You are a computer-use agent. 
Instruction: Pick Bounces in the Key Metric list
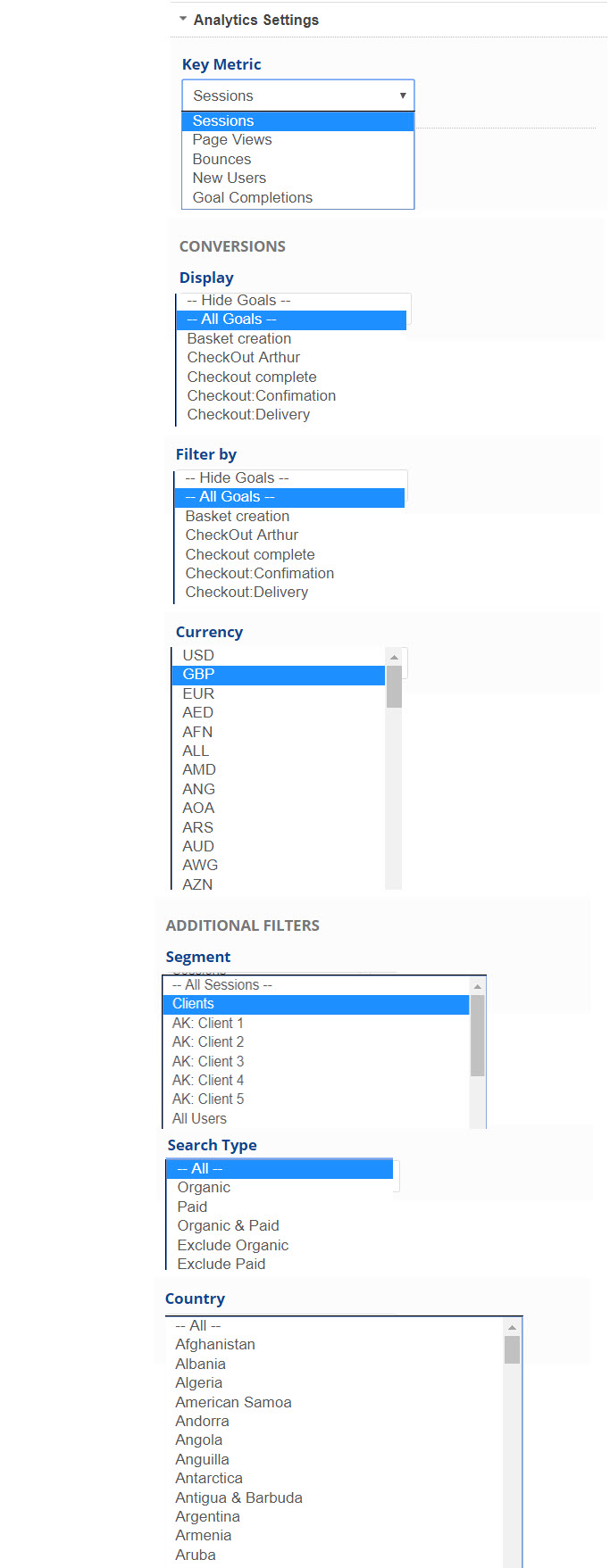click(x=221, y=160)
